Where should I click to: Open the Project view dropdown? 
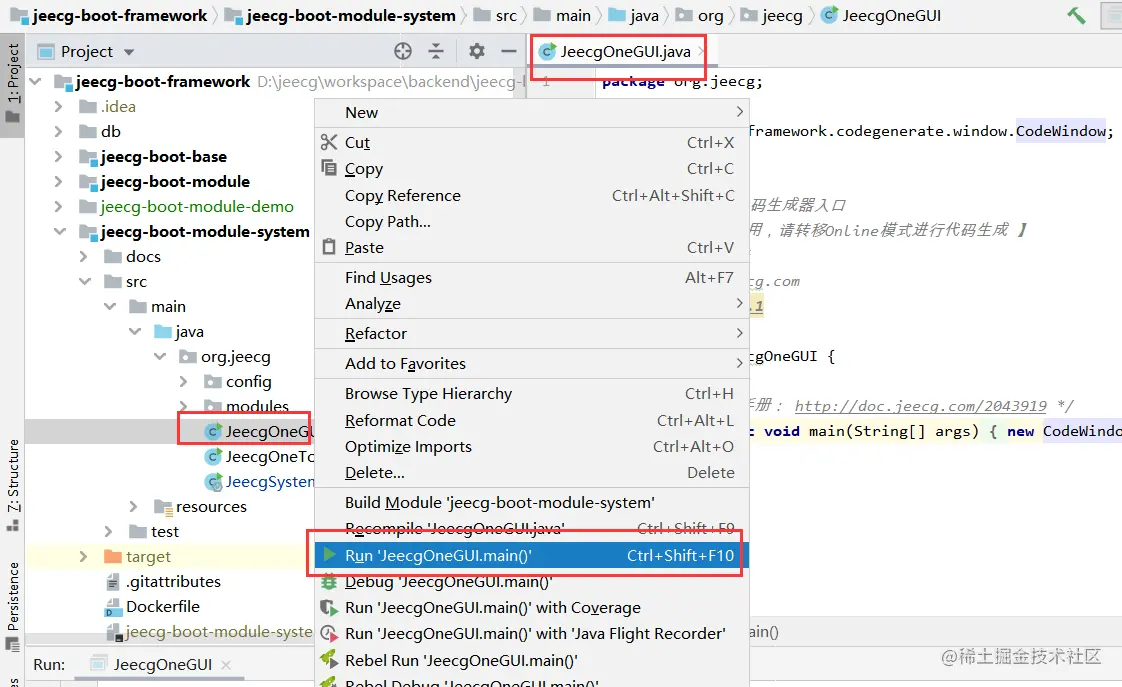click(x=129, y=52)
